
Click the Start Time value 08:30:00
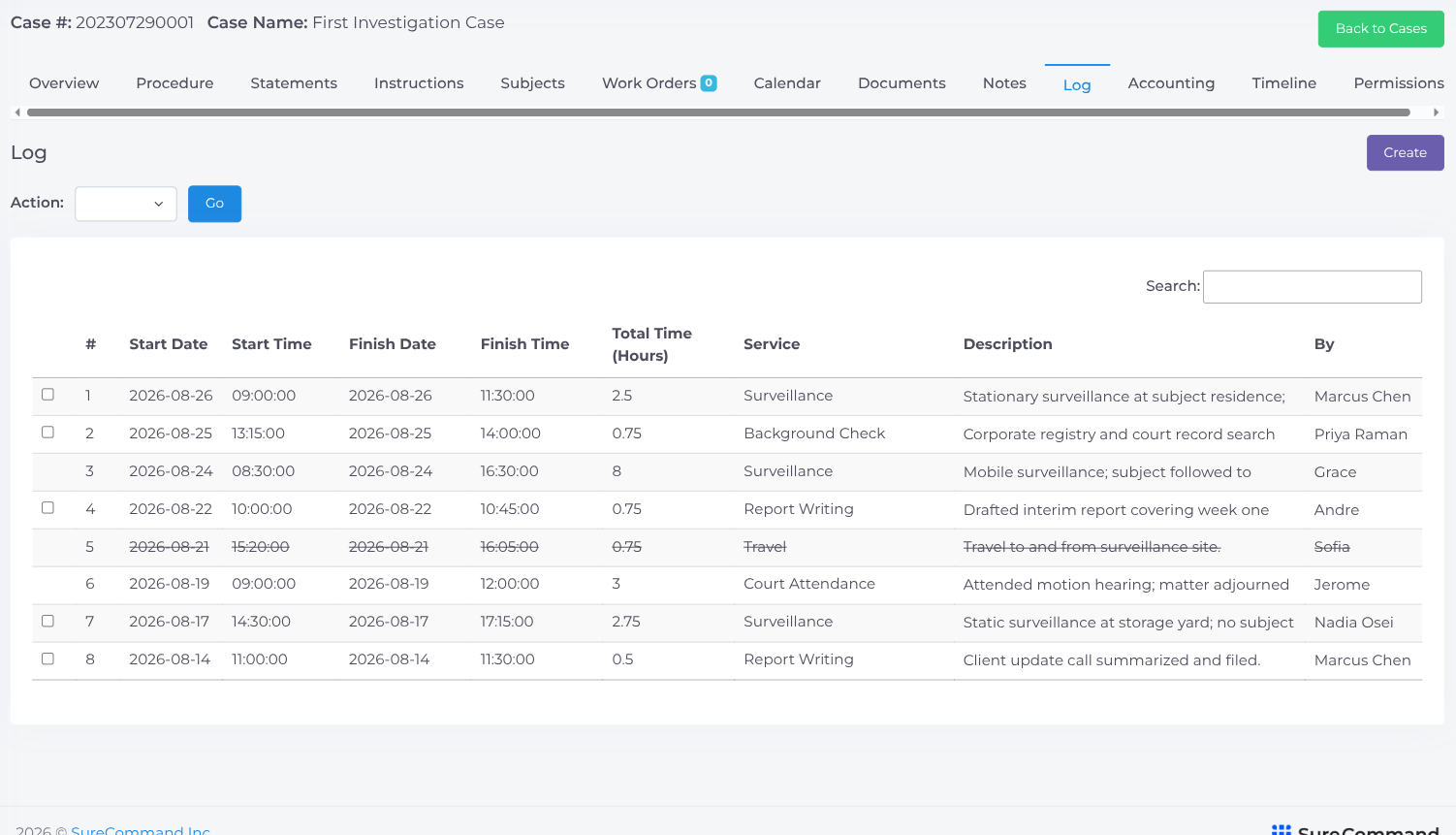[263, 471]
